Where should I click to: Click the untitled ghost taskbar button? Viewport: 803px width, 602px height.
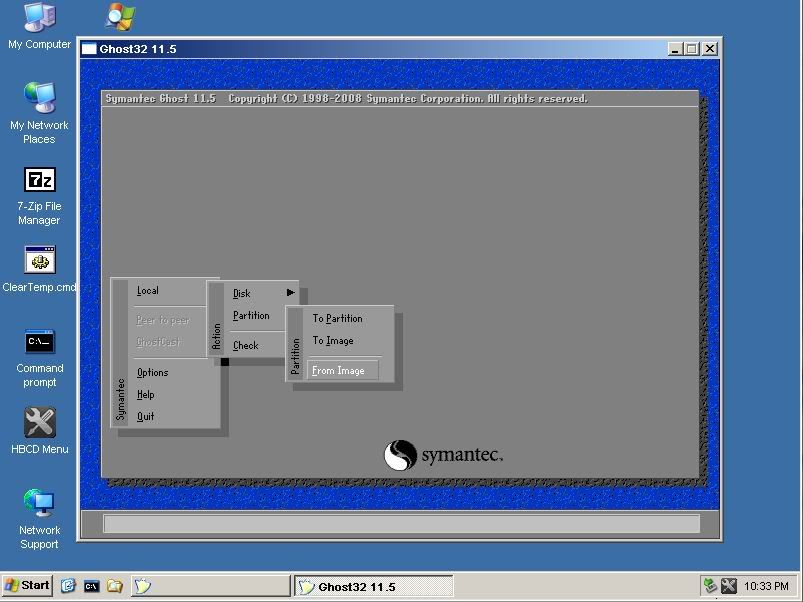click(x=210, y=586)
